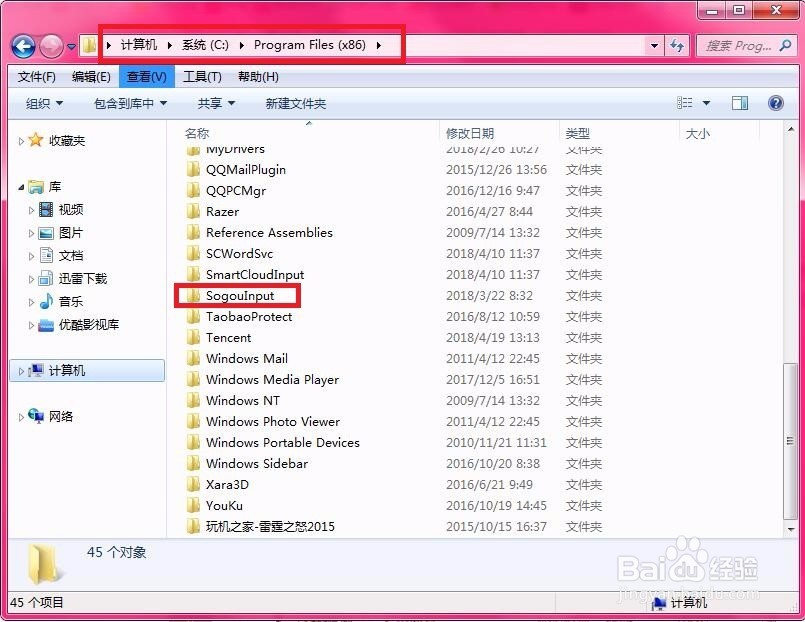Click the back navigation arrow

pyautogui.click(x=22, y=46)
